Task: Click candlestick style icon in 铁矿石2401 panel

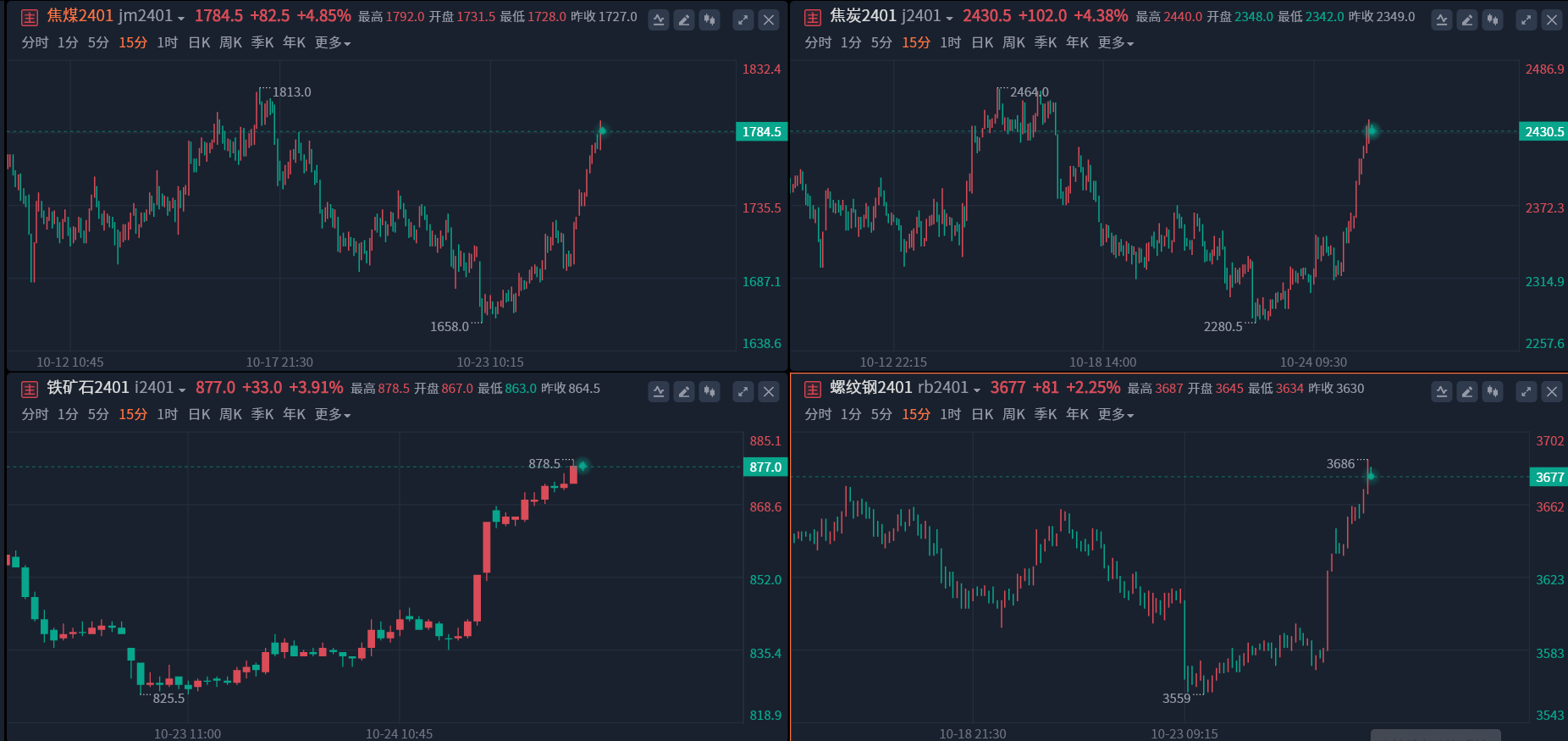Action: pyautogui.click(x=709, y=391)
